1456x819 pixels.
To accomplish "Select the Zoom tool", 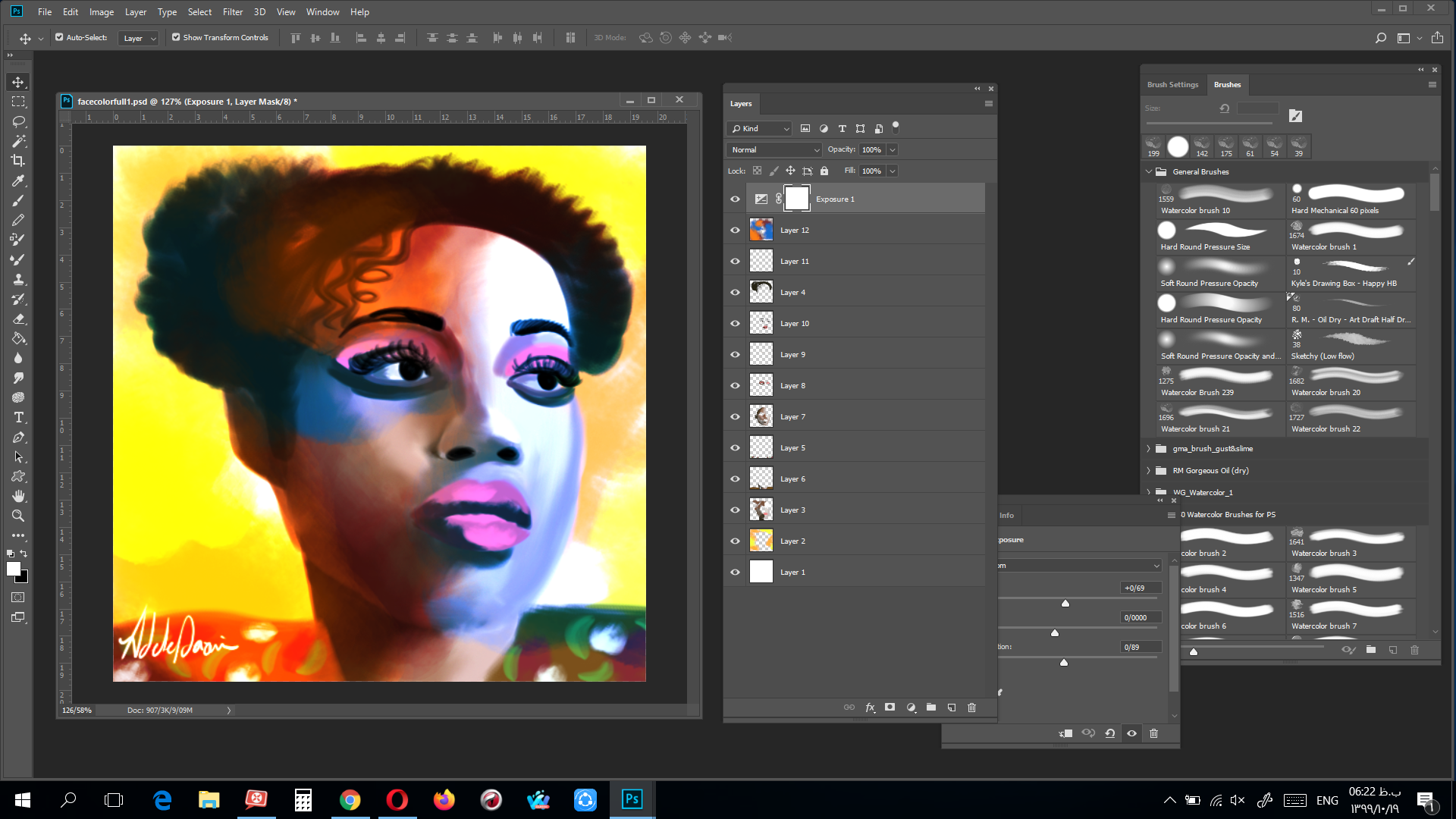I will 18,516.
